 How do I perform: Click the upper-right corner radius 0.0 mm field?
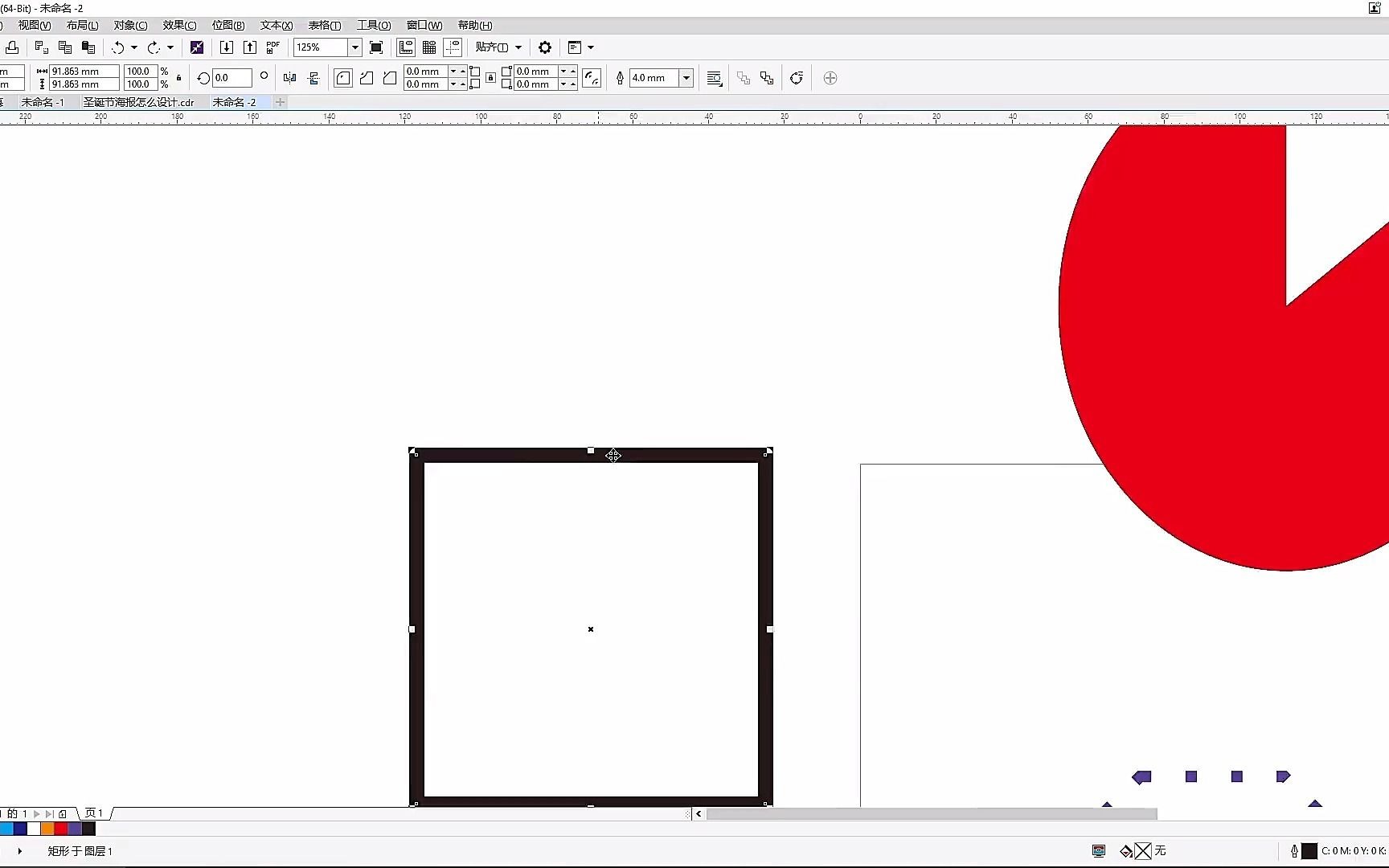pos(535,72)
